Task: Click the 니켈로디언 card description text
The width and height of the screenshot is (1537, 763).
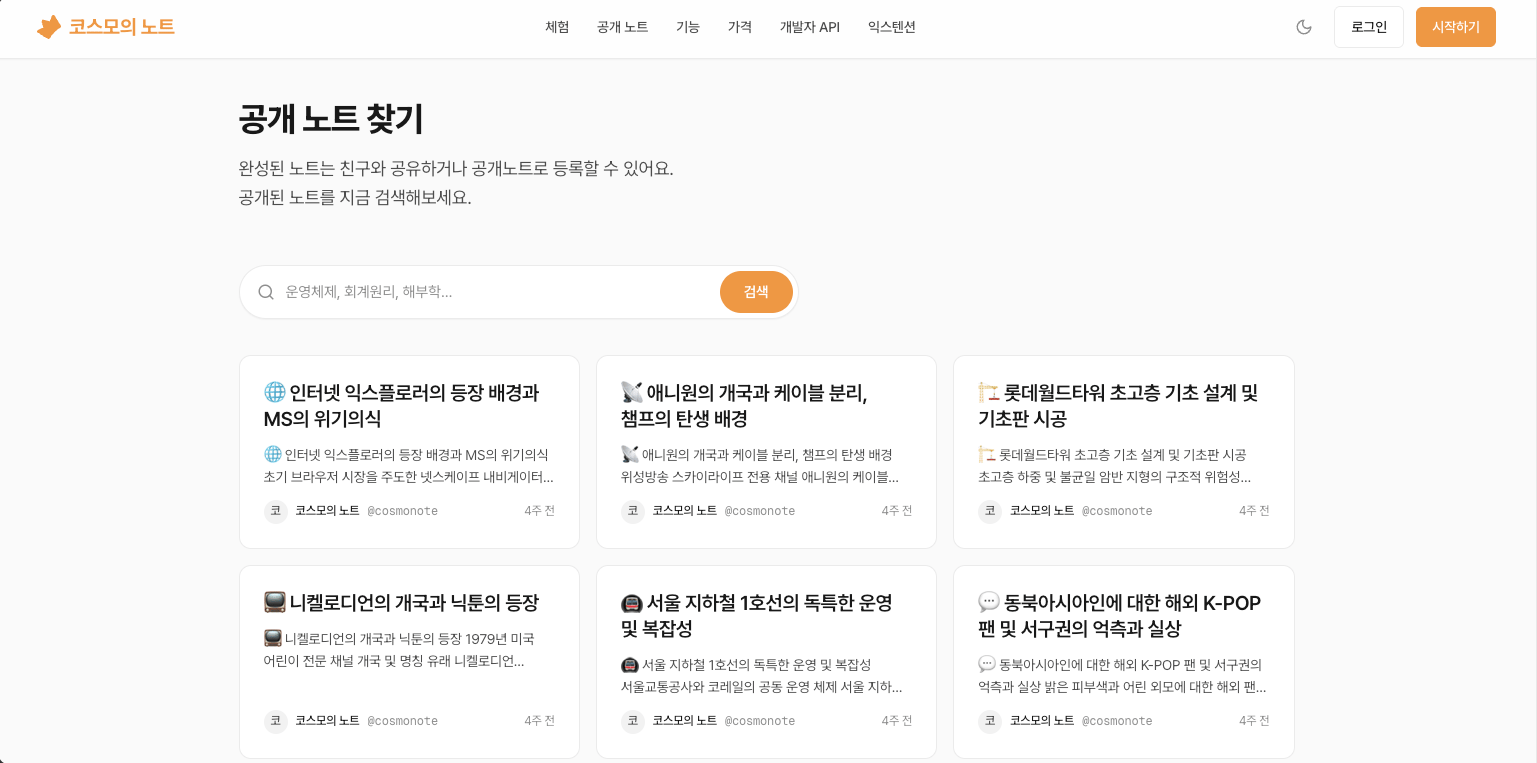Action: (x=400, y=650)
